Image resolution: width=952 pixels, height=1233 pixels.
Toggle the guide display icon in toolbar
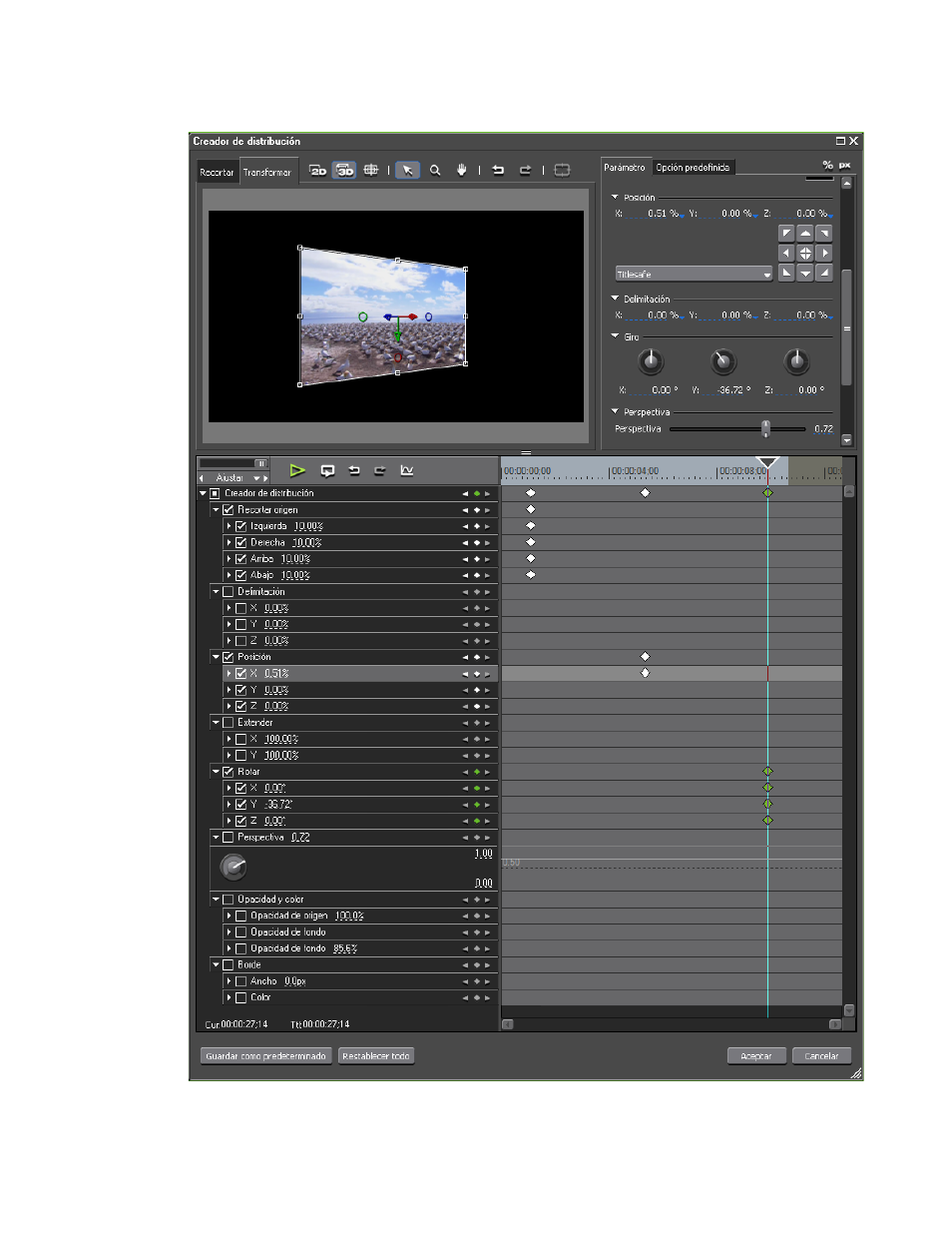(x=371, y=170)
